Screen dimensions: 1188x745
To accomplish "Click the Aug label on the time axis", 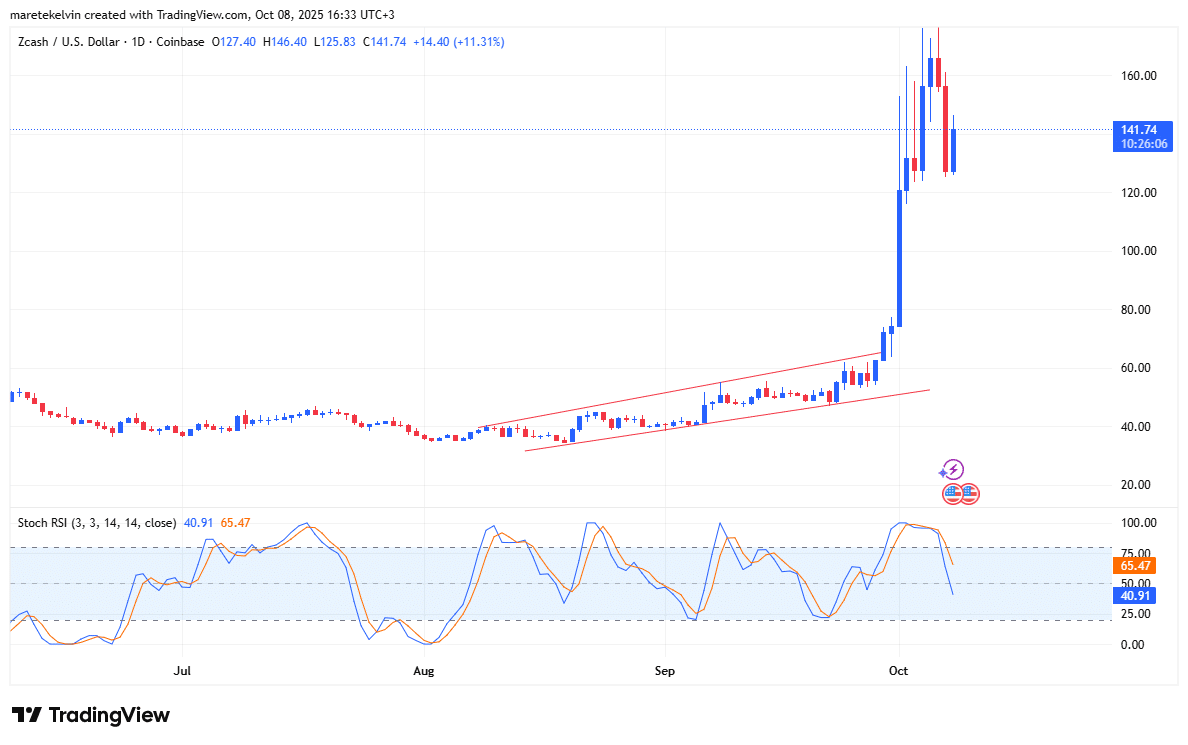I will coord(424,670).
